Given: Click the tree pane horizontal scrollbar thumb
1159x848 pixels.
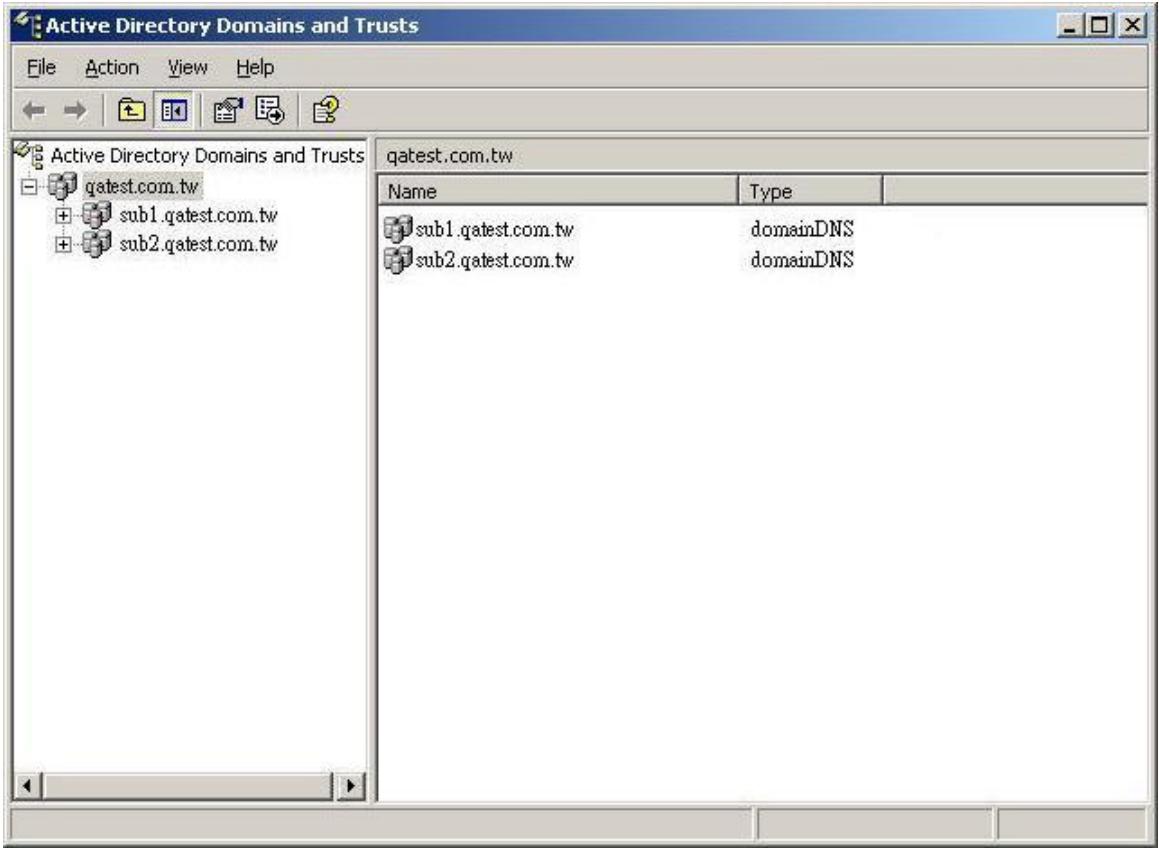Looking at the screenshot, I should [x=188, y=785].
